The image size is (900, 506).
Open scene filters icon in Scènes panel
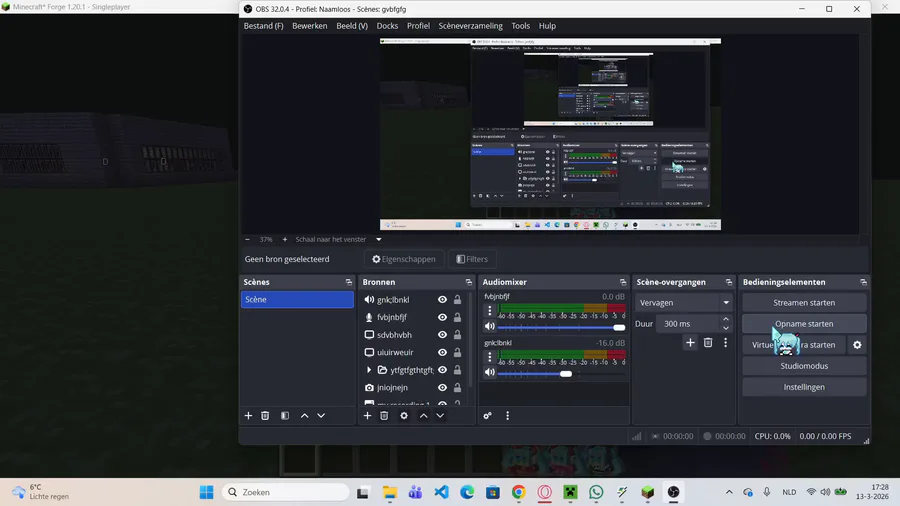[285, 415]
